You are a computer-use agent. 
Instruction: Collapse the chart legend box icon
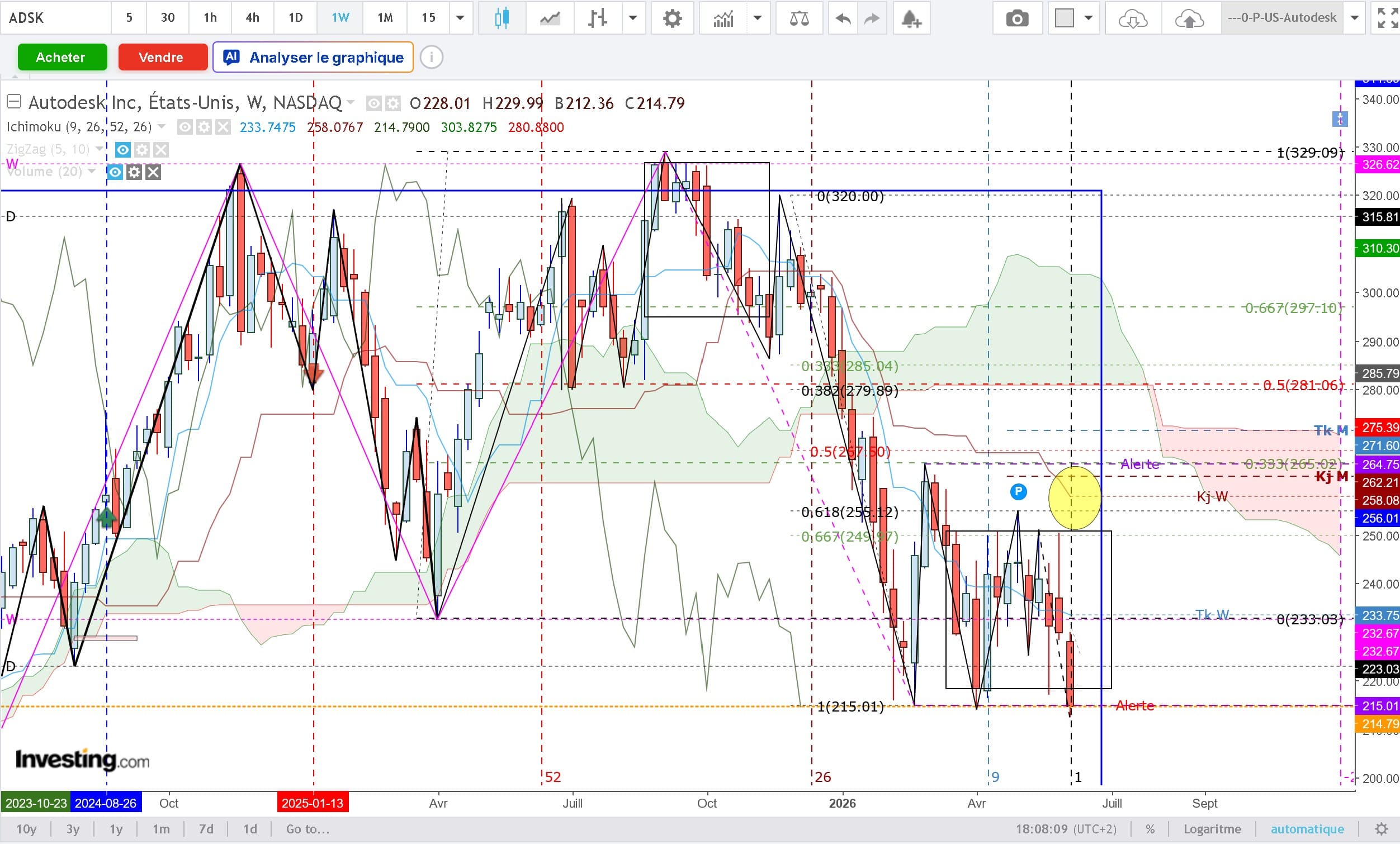(13, 102)
